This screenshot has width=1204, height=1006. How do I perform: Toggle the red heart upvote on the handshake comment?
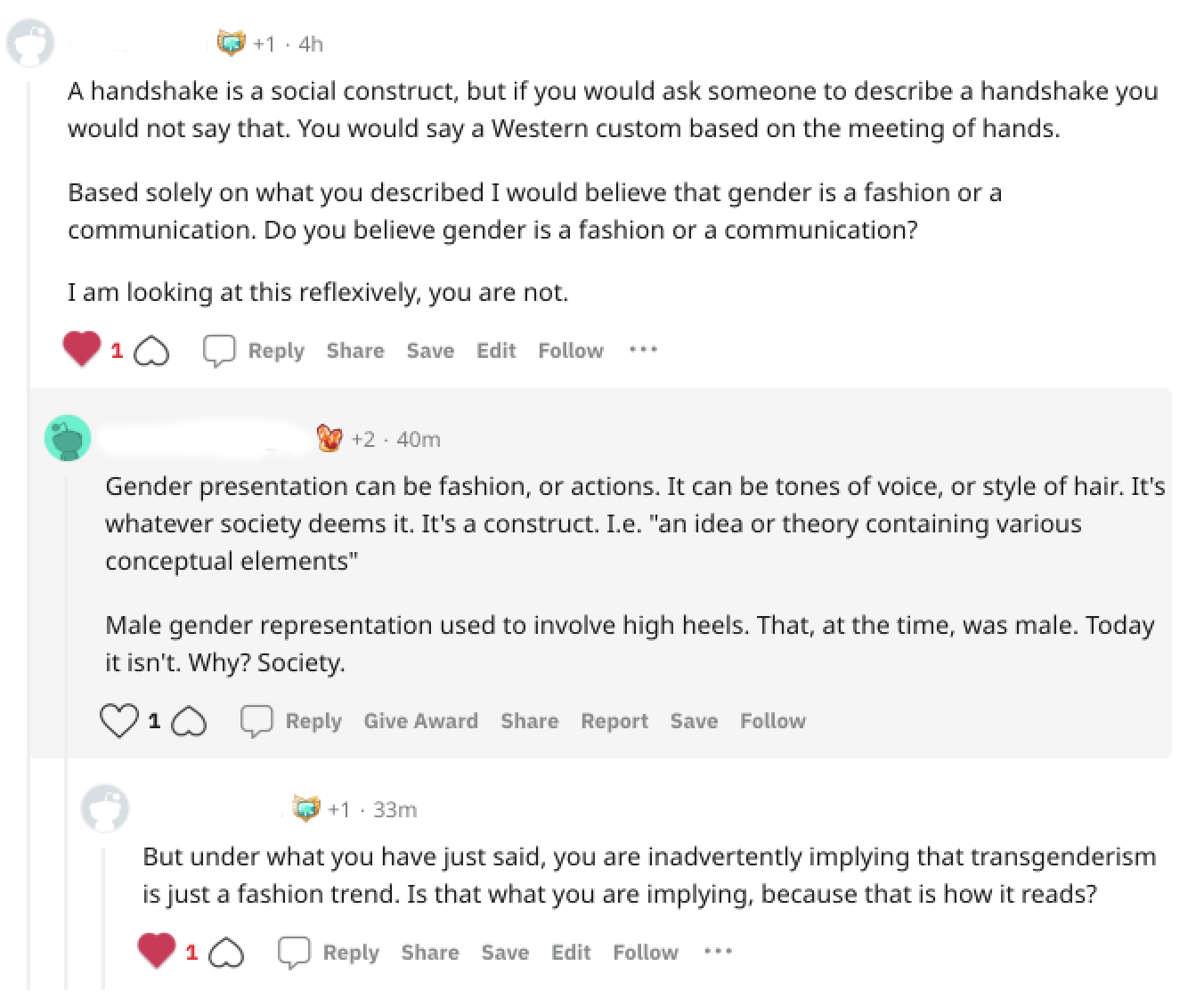pyautogui.click(x=81, y=349)
